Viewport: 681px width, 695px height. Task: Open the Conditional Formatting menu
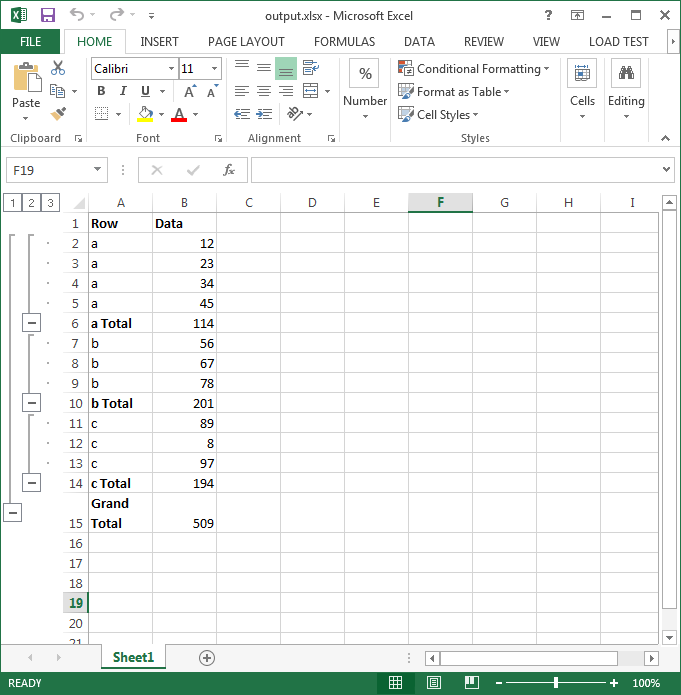click(474, 69)
